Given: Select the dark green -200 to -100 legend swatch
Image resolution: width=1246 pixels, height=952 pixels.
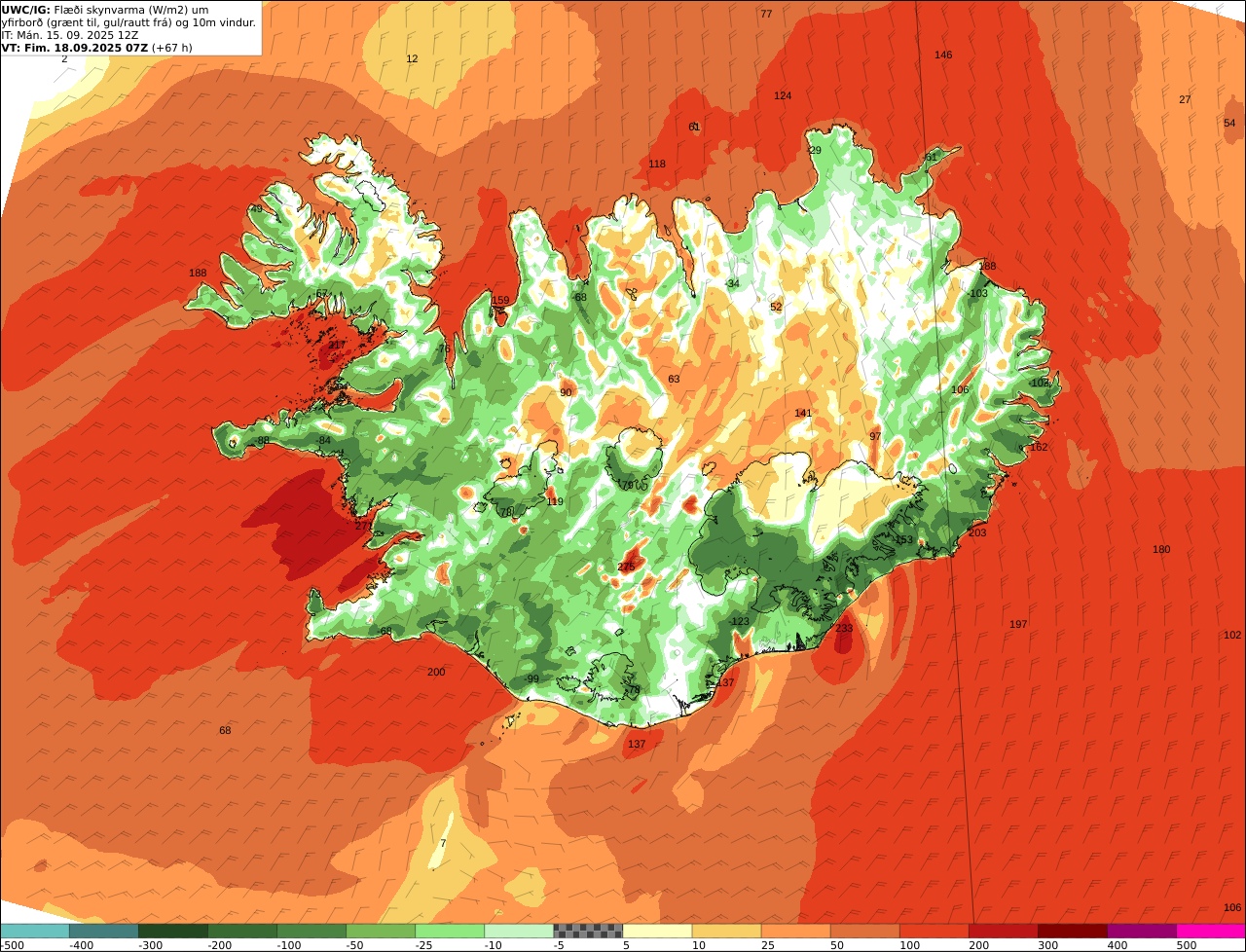Looking at the screenshot, I should (x=242, y=931).
